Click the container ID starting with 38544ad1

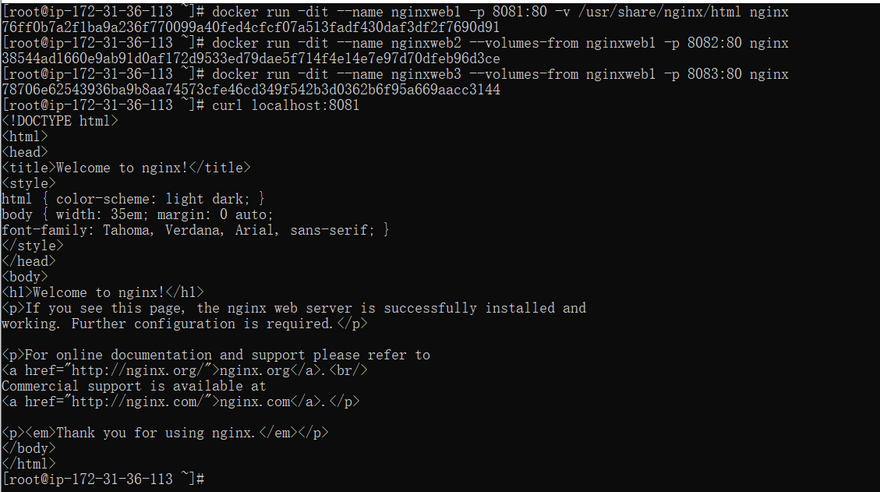coord(251,58)
